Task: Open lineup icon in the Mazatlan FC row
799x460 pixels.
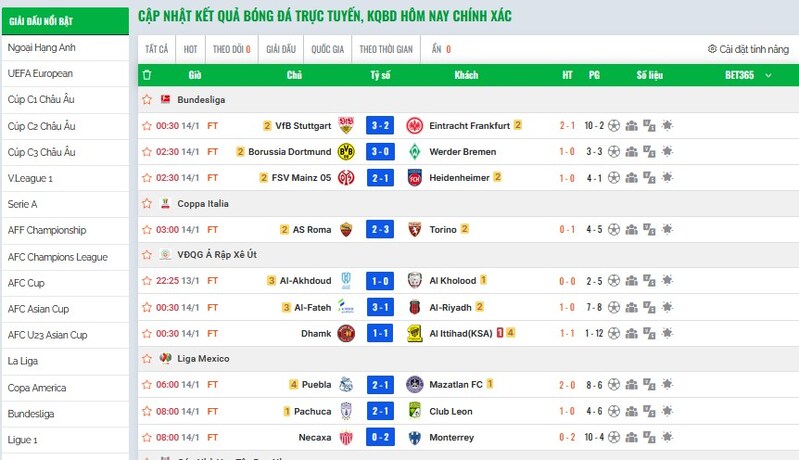Action: point(631,384)
